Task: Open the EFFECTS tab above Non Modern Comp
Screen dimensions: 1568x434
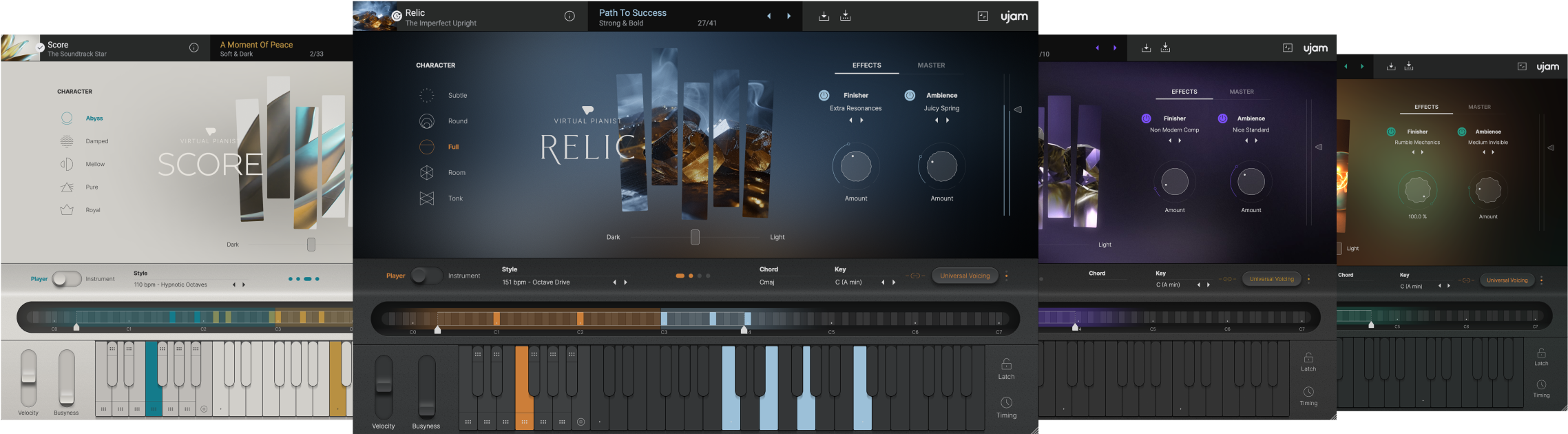Action: pos(1184,92)
